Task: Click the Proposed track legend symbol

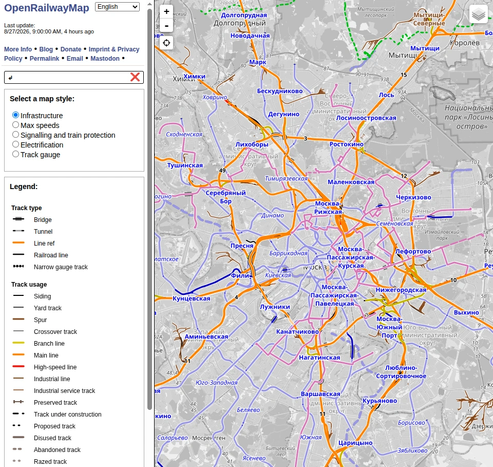Action: [x=17, y=426]
